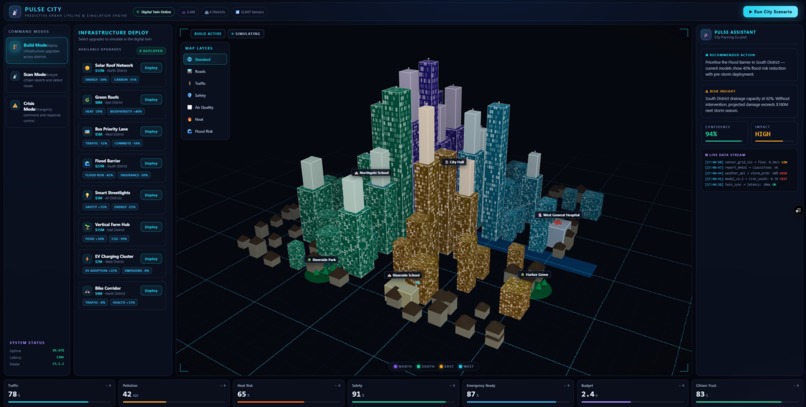Click the Smart Streetlights bulb icon

tap(87, 195)
